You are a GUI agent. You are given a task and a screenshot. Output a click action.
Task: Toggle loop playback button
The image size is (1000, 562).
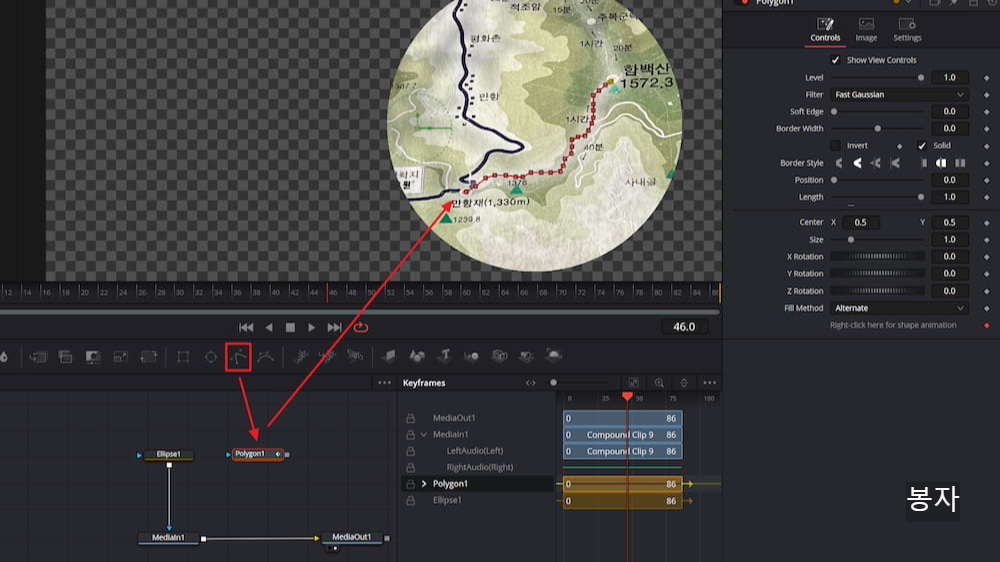coord(361,327)
